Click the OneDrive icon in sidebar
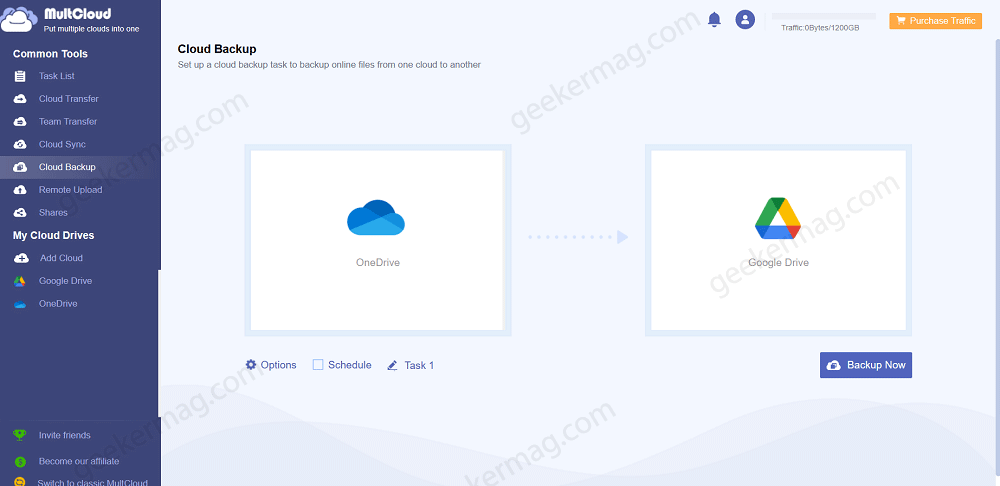1000x486 pixels. (20, 304)
